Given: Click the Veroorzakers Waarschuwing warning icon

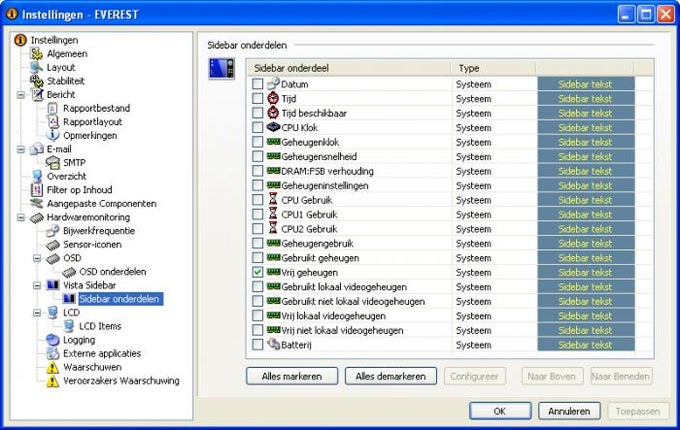Looking at the screenshot, I should (52, 381).
